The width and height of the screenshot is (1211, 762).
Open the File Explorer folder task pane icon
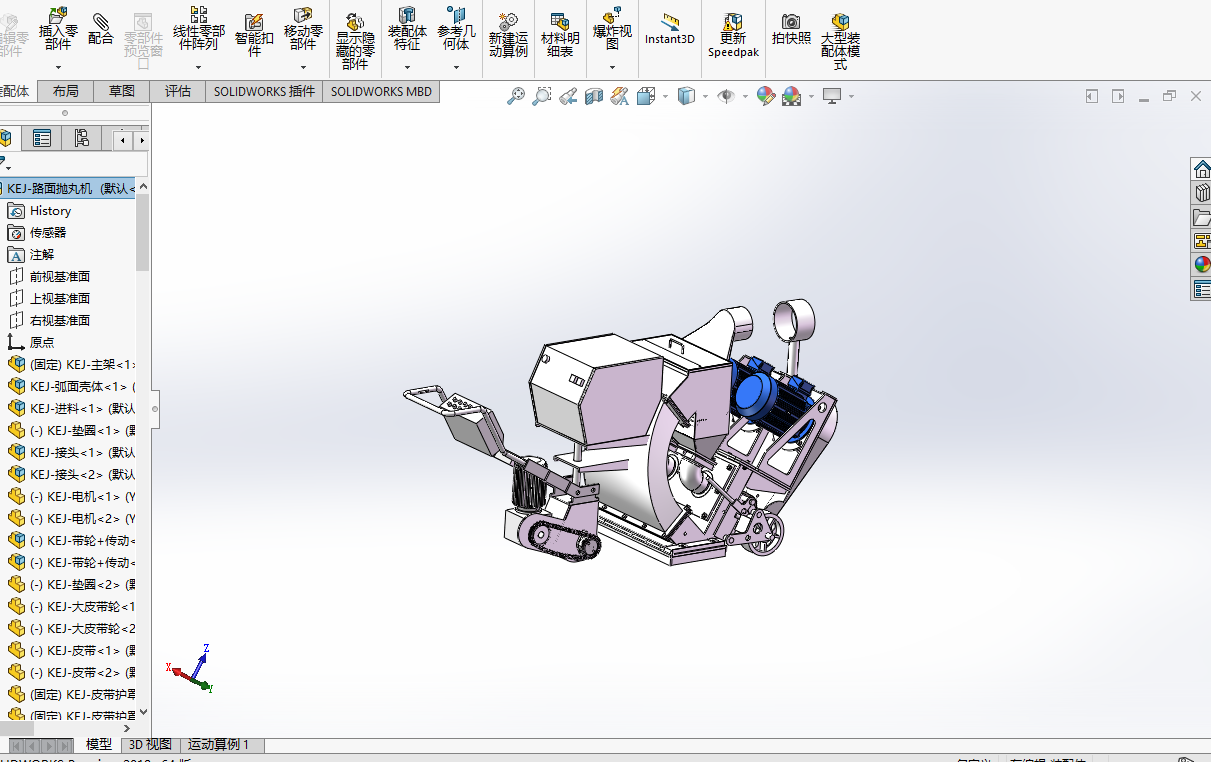[x=1202, y=217]
